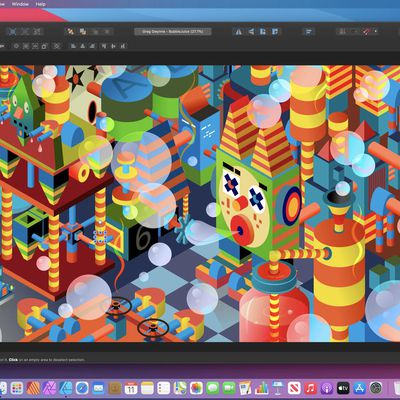Click the Cycle Selection Box icon
This screenshot has width=400, height=400.
click(57, 46)
